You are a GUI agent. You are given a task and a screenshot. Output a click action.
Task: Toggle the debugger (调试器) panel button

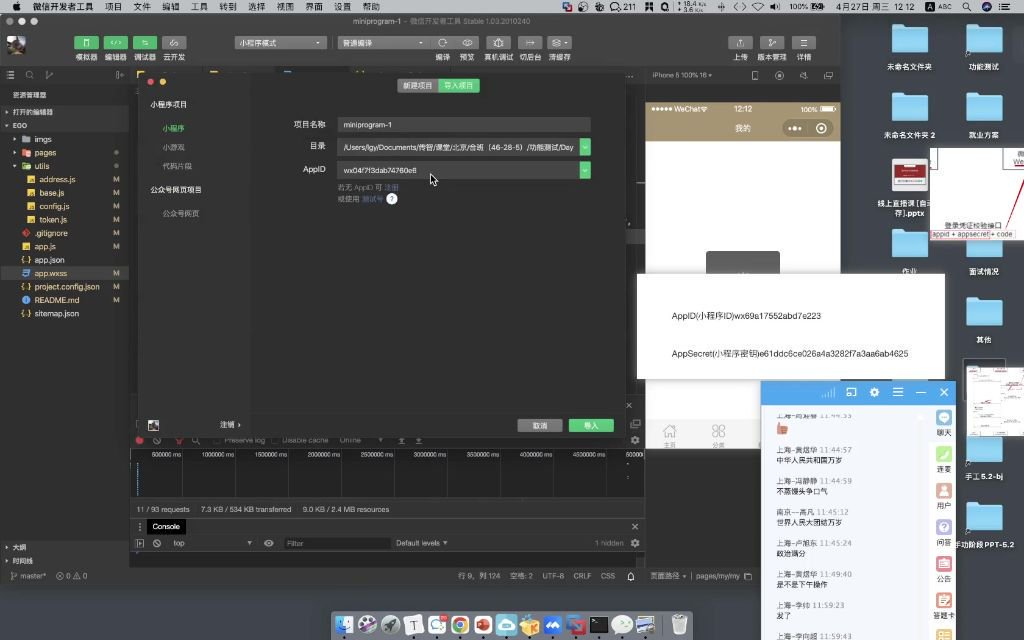click(145, 42)
